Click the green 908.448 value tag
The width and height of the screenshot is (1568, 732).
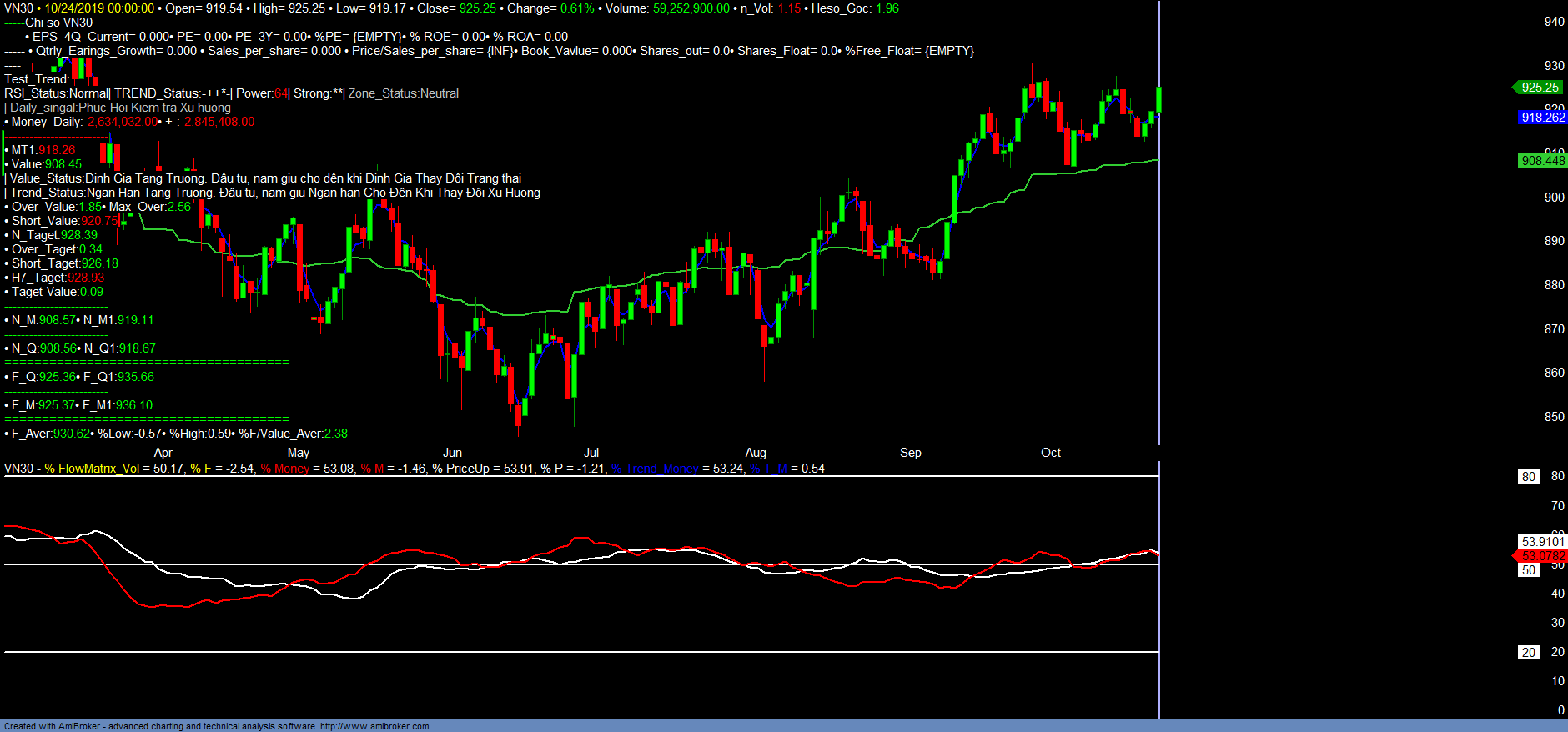[1542, 161]
